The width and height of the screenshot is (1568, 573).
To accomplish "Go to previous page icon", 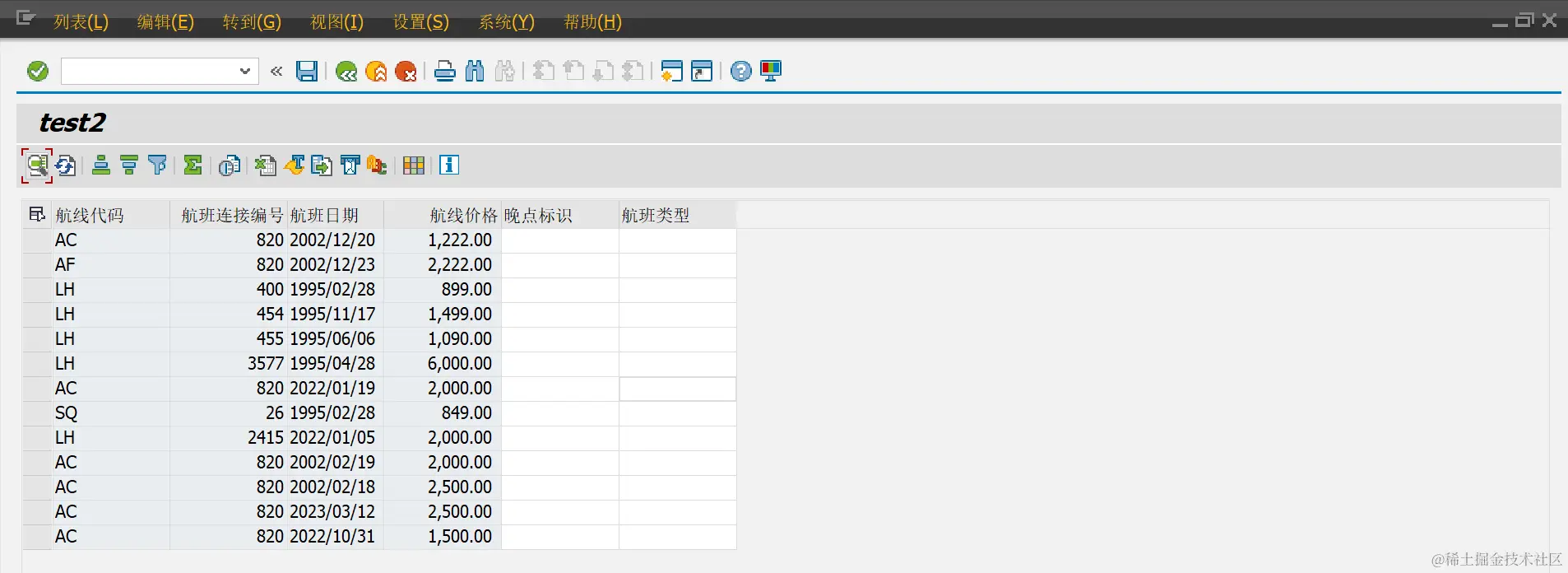I will pos(573,72).
